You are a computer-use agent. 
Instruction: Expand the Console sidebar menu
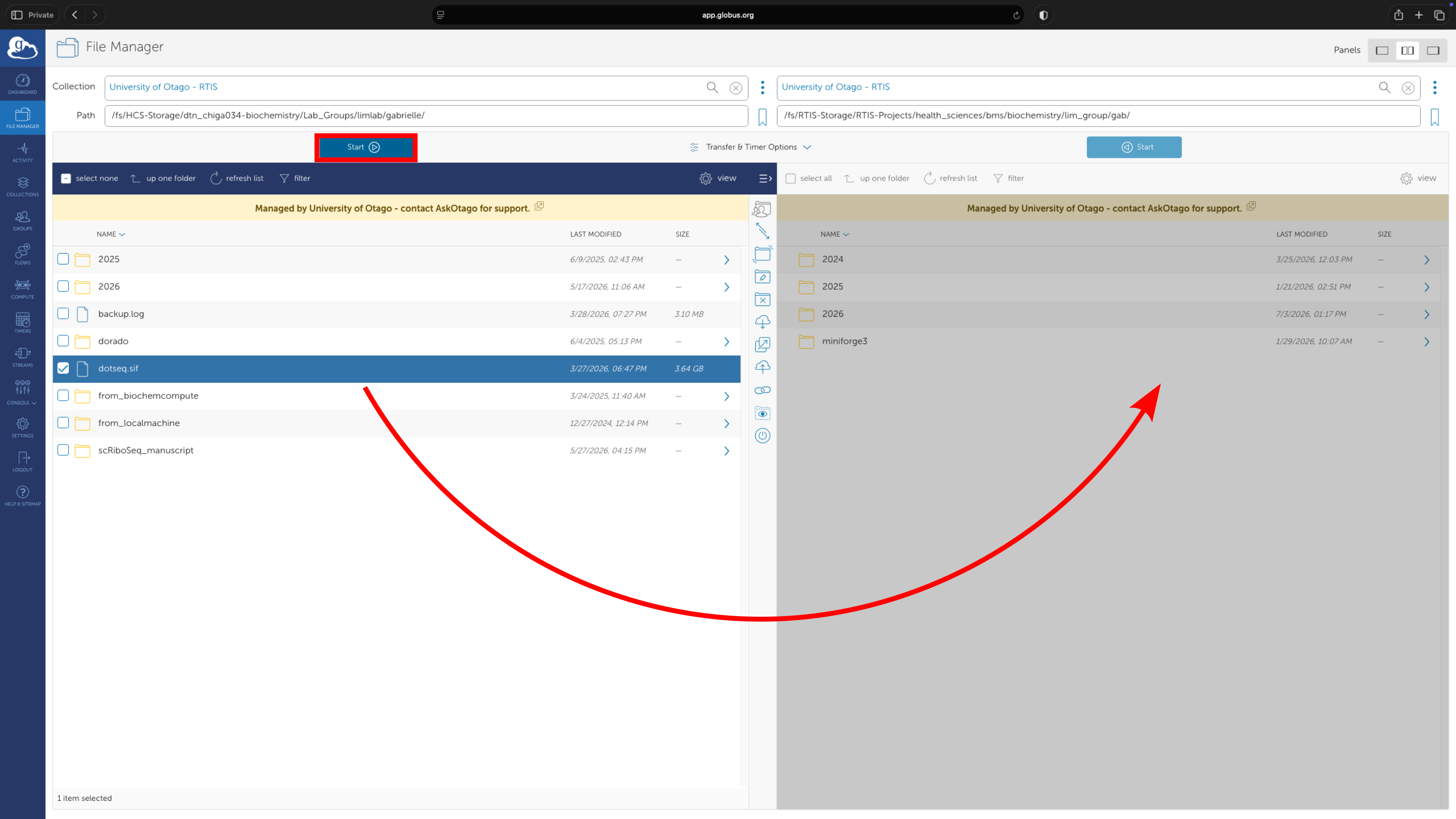(22, 392)
